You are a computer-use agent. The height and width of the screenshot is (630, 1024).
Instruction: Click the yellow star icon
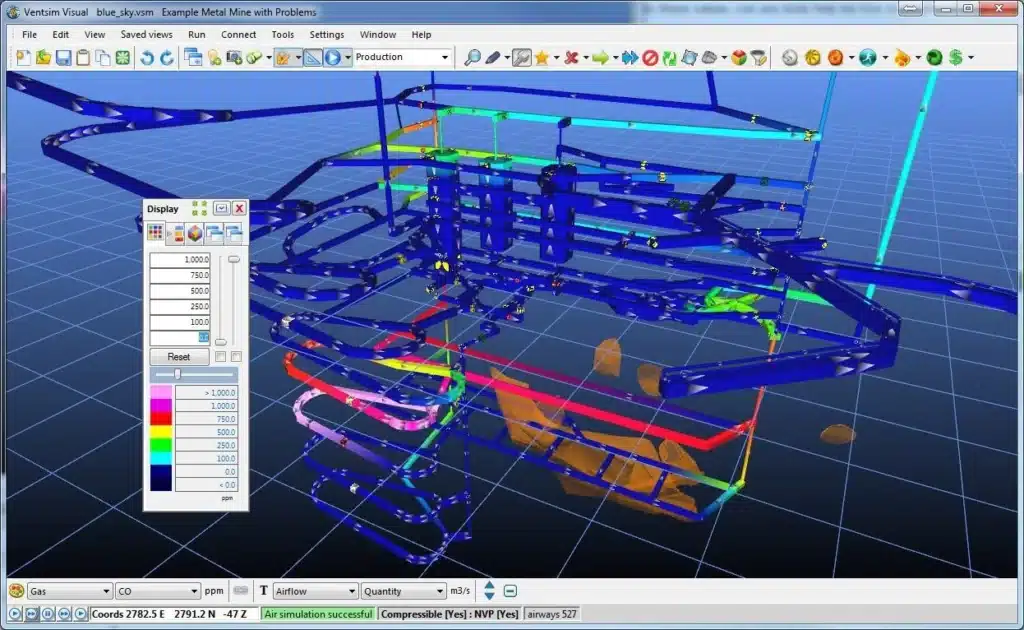click(x=542, y=58)
